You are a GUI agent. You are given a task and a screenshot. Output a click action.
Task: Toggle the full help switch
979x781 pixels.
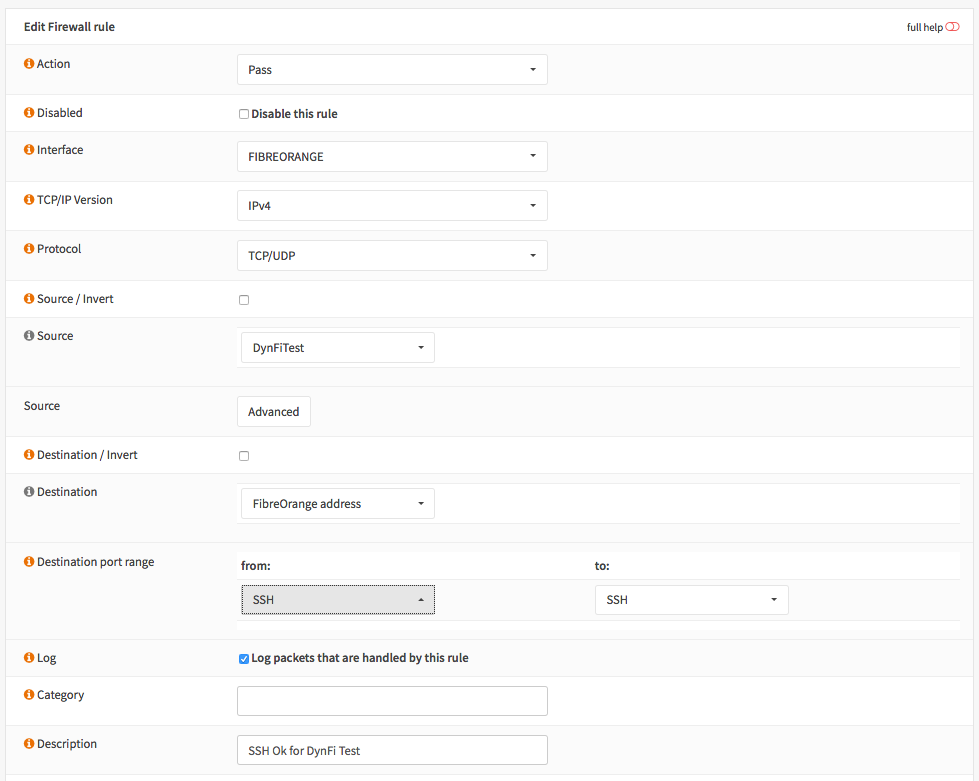[x=952, y=27]
